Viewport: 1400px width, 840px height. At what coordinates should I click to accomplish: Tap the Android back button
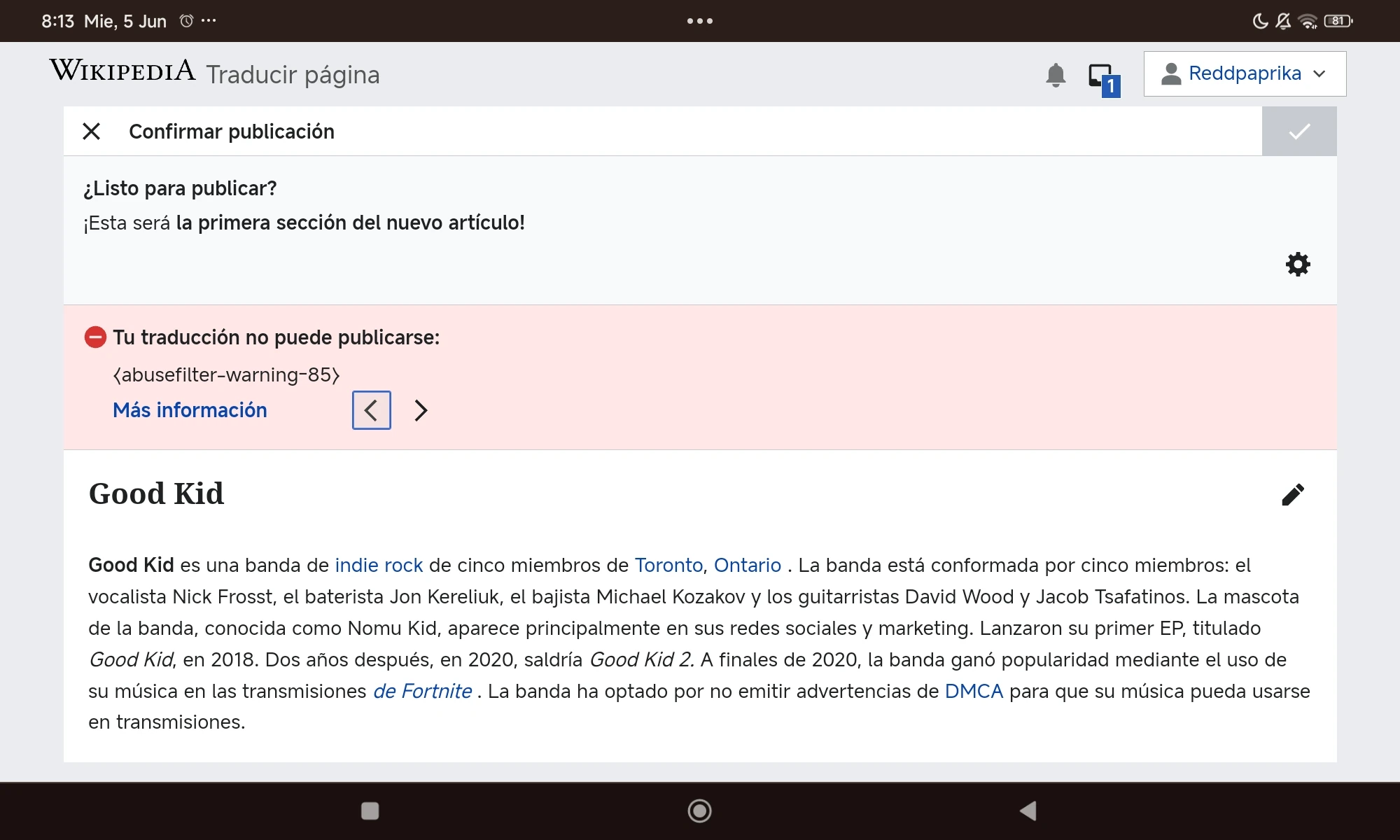coord(1028,811)
